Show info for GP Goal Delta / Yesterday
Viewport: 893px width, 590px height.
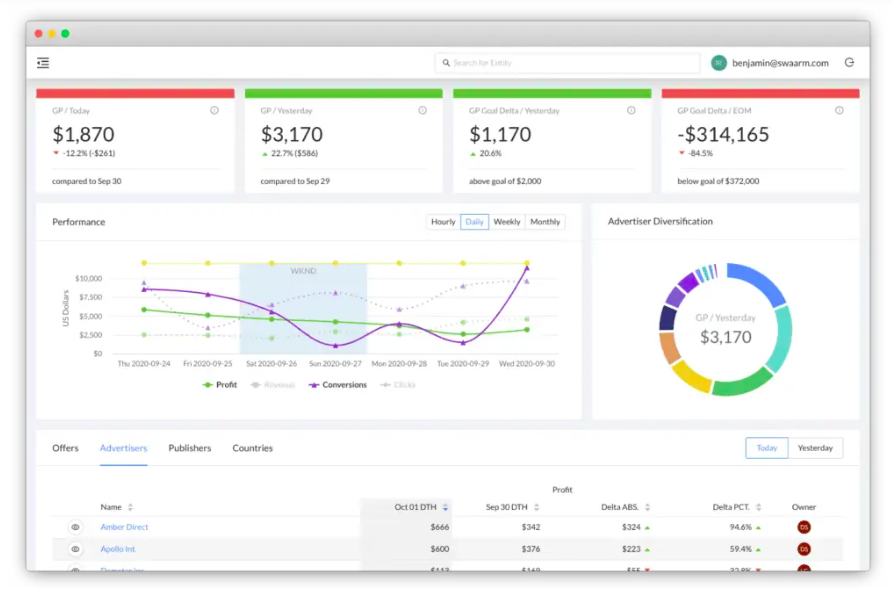coord(631,110)
